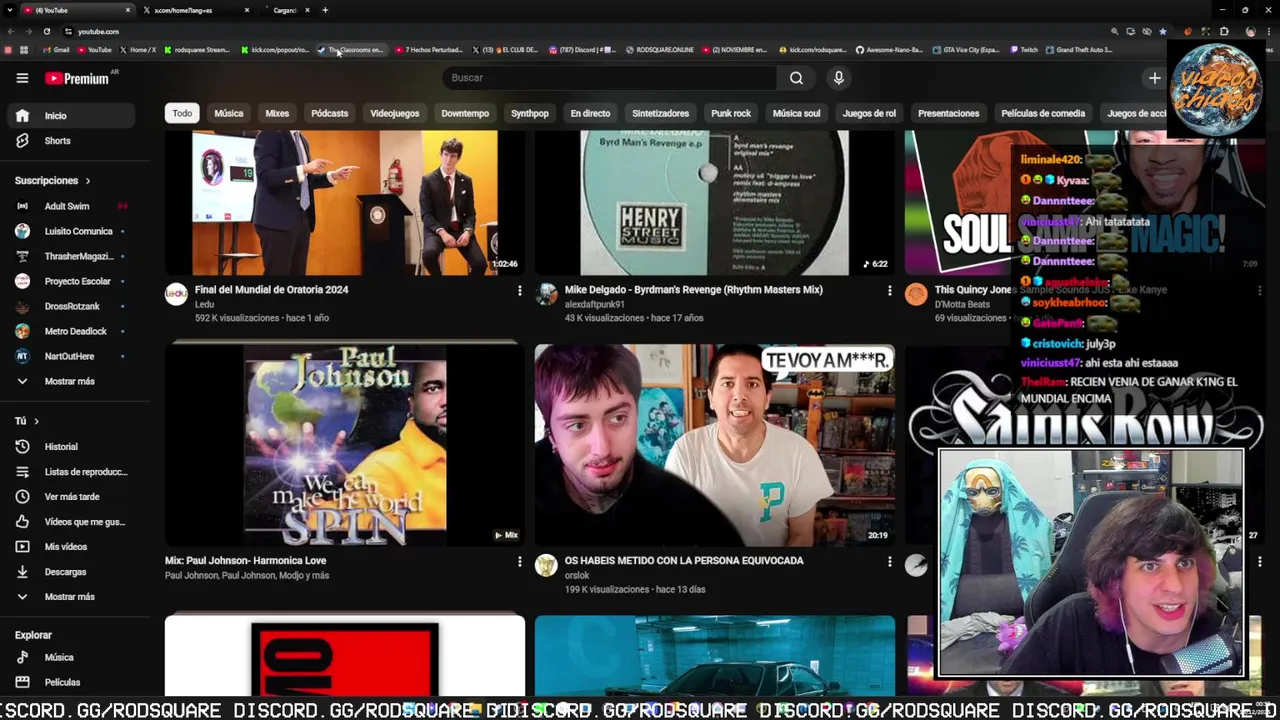The image size is (1280, 720).
Task: Select the Mixes filter chip
Action: point(277,114)
